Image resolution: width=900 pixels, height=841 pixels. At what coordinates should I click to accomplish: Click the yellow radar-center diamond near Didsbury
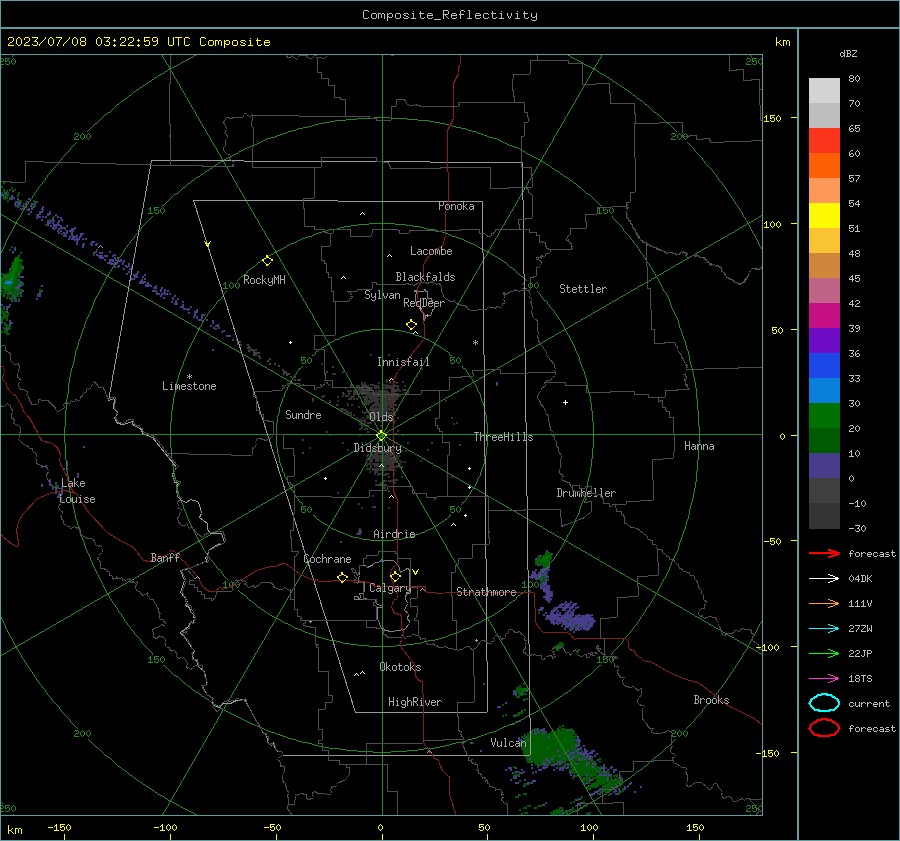pos(381,435)
